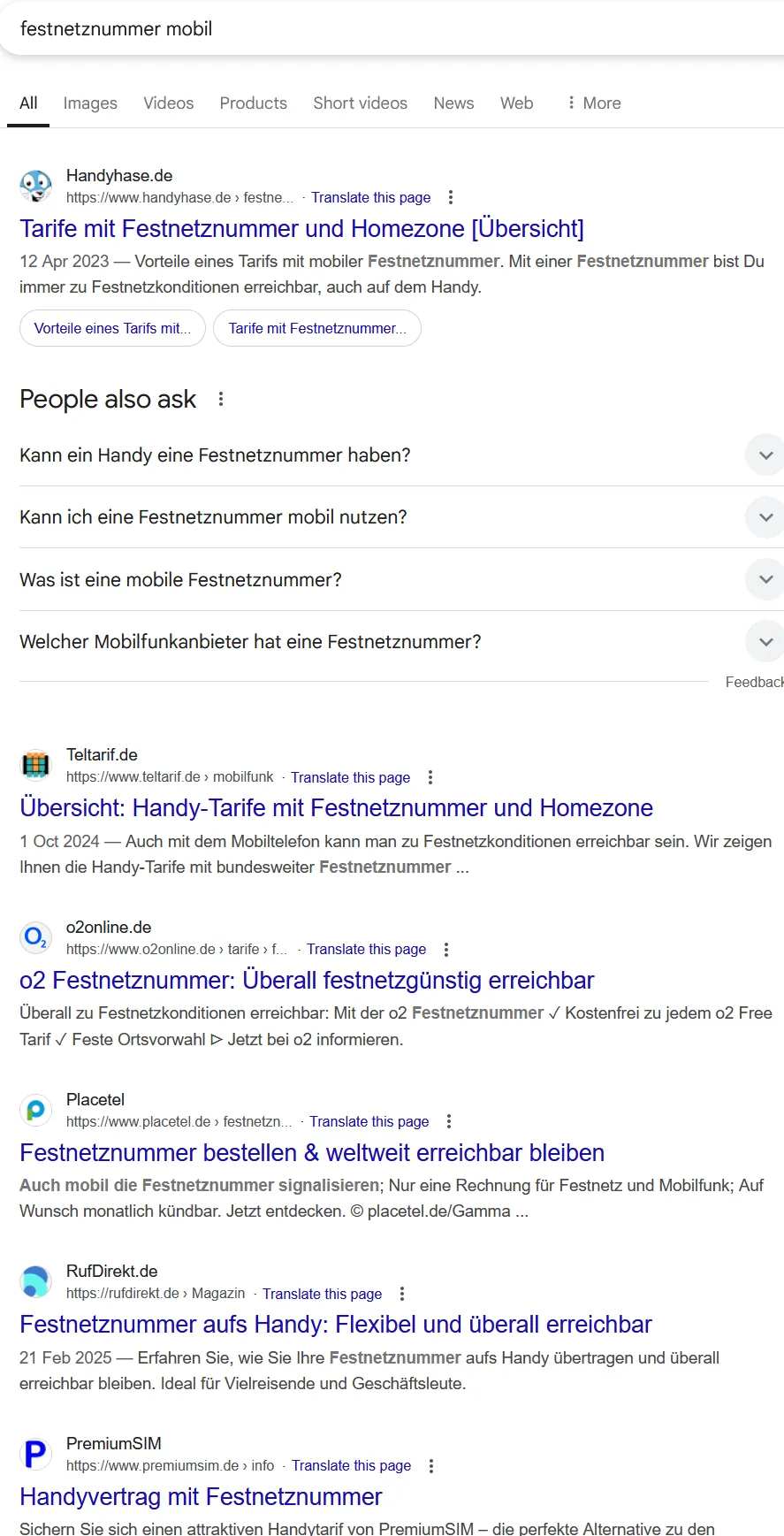Open the three-dot menu beside the Teltarif result
This screenshot has width=784, height=1536.
430,776
